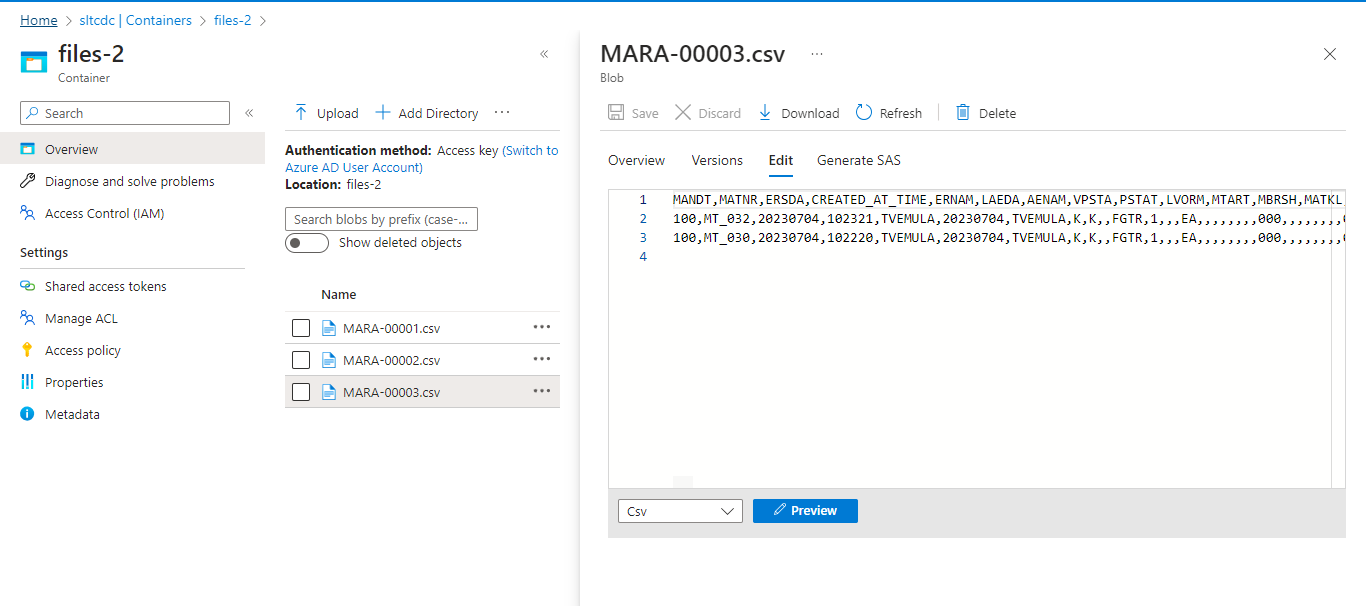The width and height of the screenshot is (1366, 606).
Task: Open Access Control (IAM) page
Action: (104, 213)
